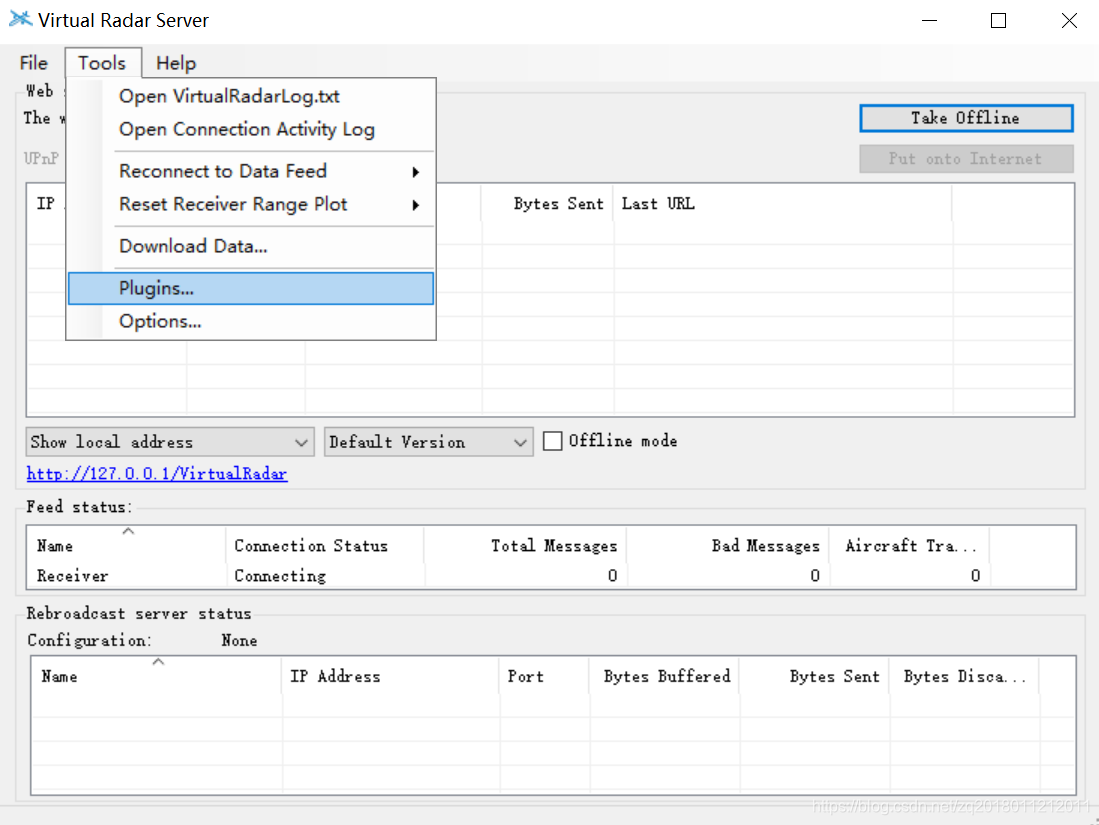The width and height of the screenshot is (1099, 825).
Task: Choose Download Data... from Tools menu
Action: 250,246
